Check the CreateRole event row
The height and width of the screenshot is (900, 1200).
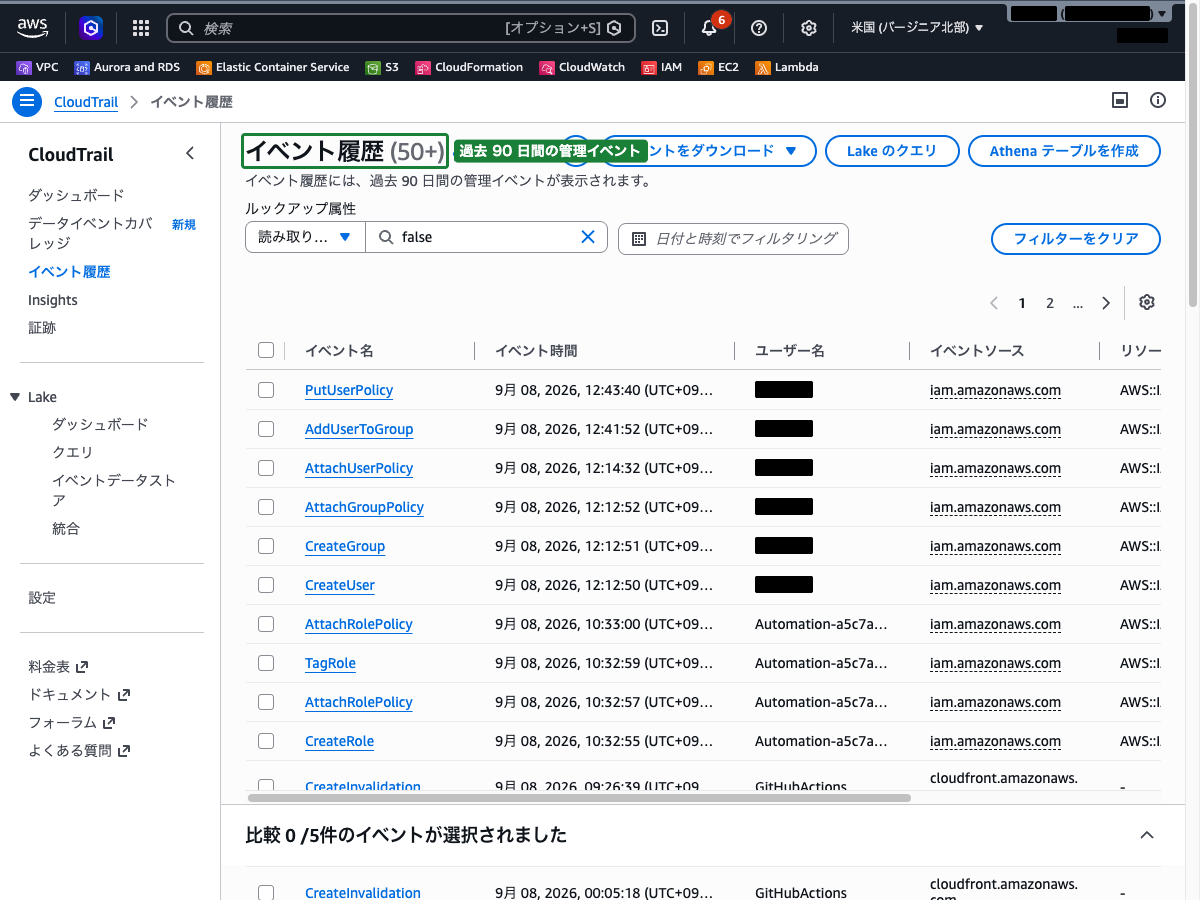click(266, 741)
